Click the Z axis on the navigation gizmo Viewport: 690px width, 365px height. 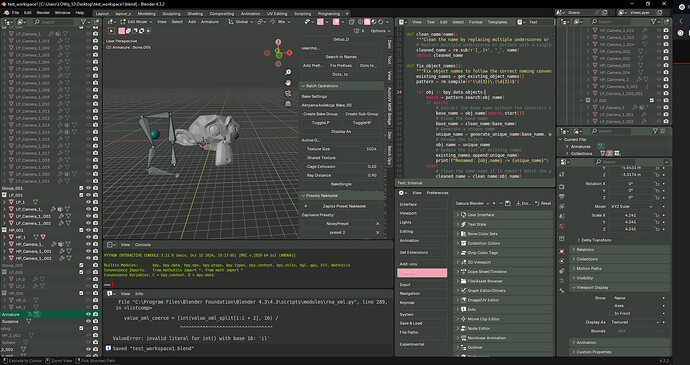tap(278, 42)
